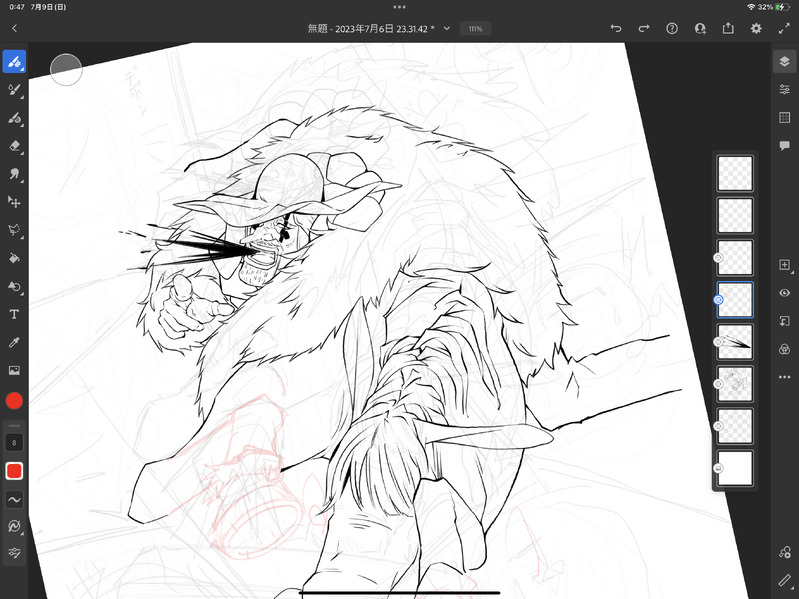Enter full screen mode
799x599 pixels.
(784, 29)
